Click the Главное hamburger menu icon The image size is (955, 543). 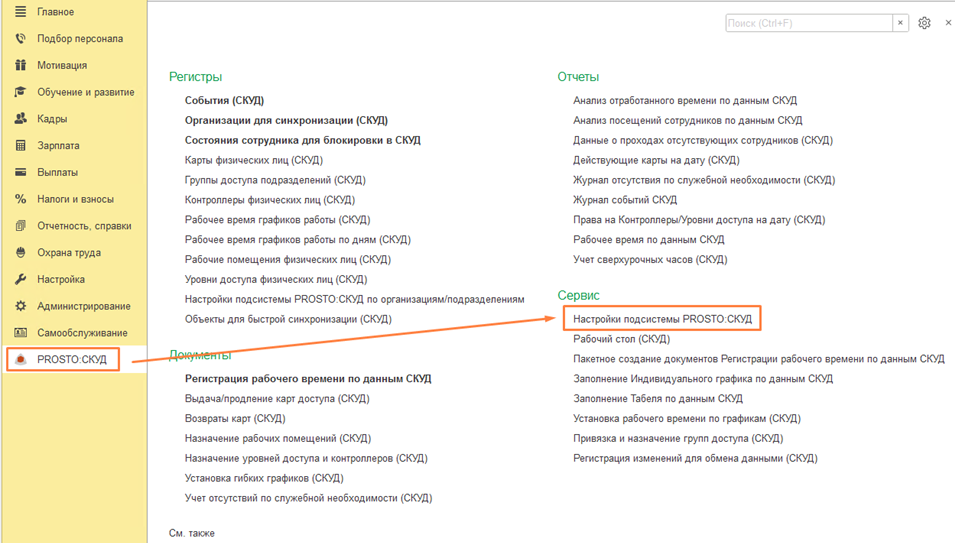click(20, 12)
